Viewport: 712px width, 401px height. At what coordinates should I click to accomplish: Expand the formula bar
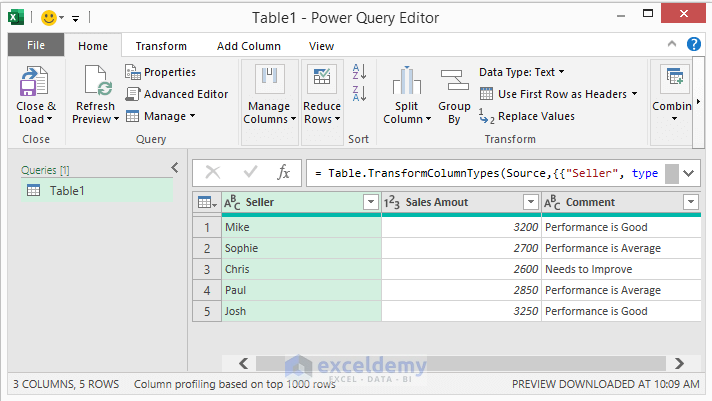(x=689, y=173)
